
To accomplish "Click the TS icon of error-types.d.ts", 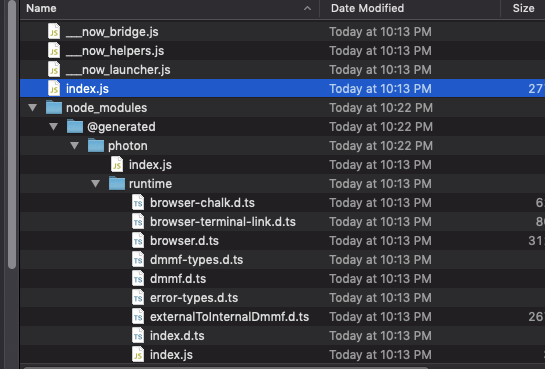I will click(138, 297).
